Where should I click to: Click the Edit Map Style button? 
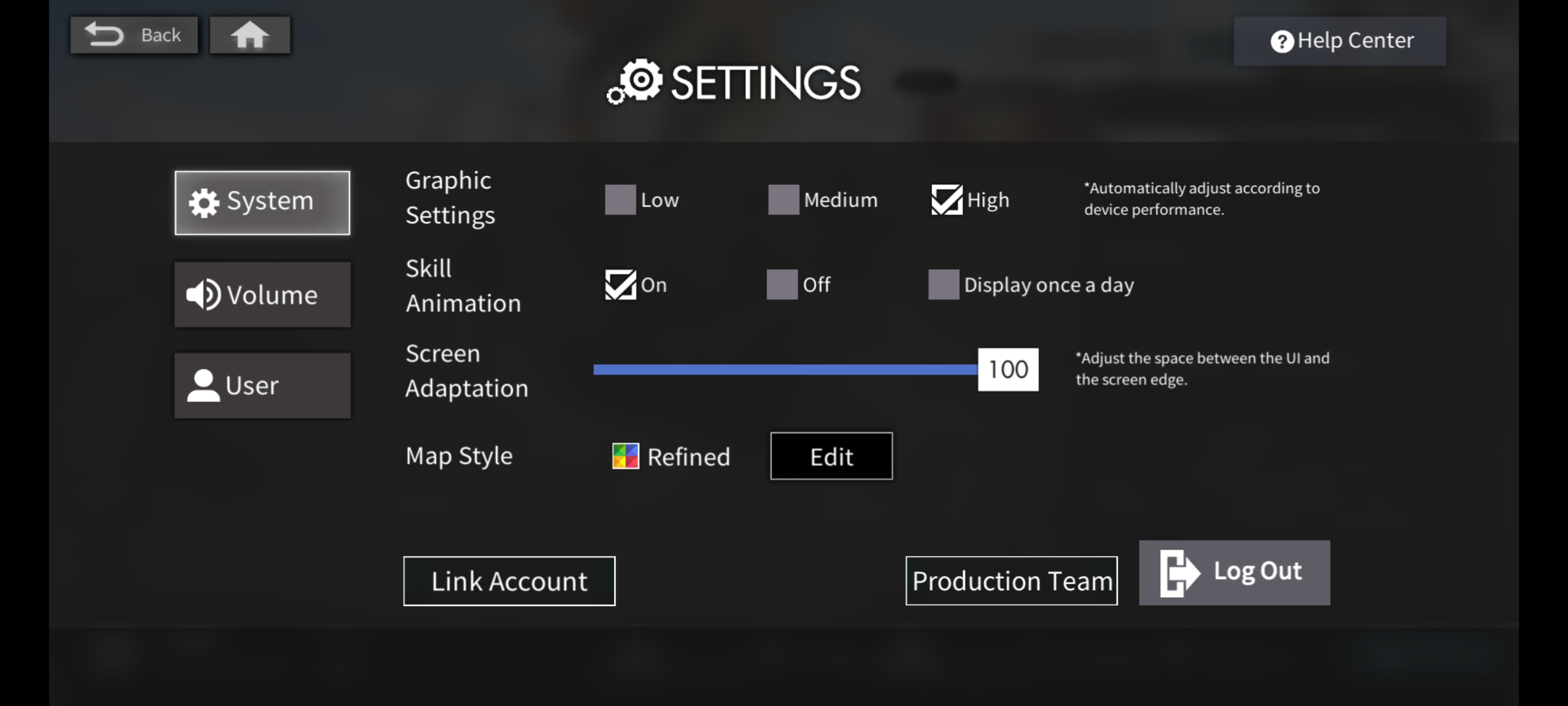click(831, 456)
